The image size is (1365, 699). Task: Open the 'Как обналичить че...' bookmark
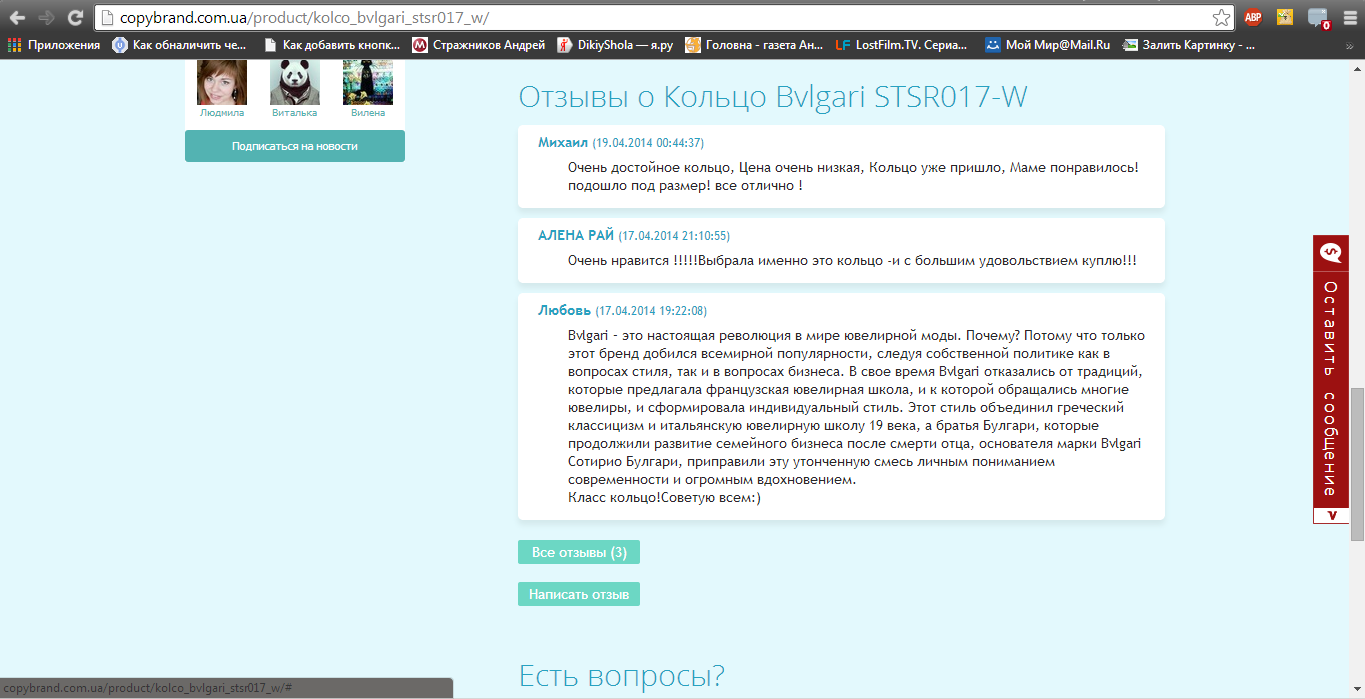pyautogui.click(x=179, y=45)
